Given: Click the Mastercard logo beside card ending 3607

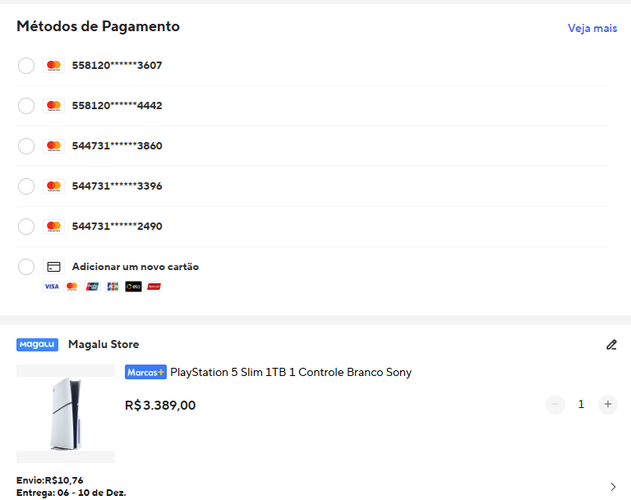Looking at the screenshot, I should [54, 65].
